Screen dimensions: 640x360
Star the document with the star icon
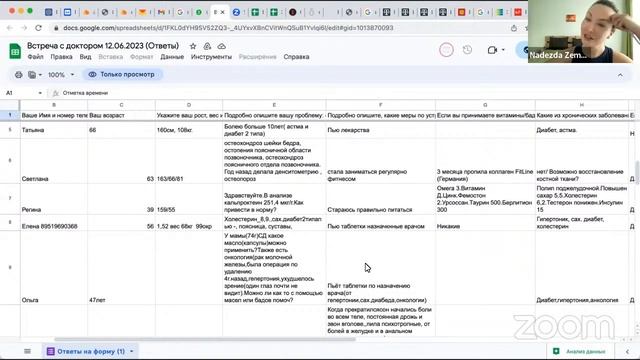pyautogui.click(x=193, y=46)
